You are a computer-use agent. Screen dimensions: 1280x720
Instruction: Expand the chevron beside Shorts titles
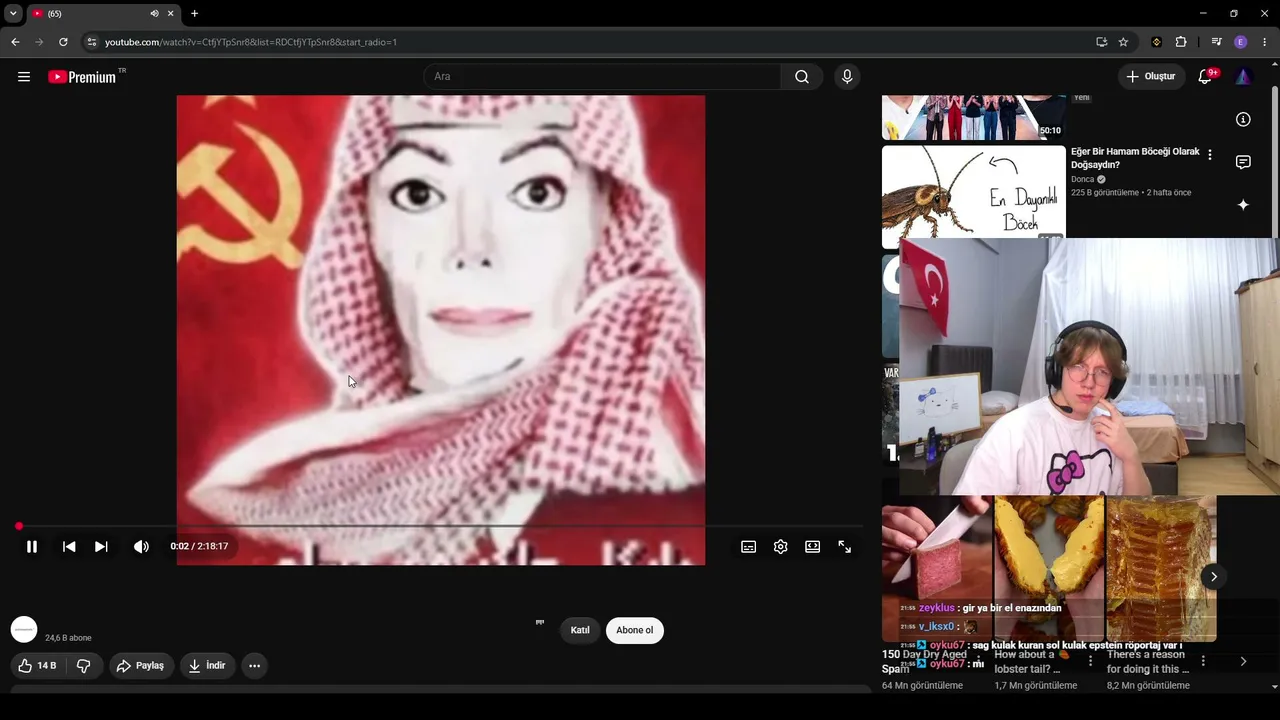click(1243, 661)
